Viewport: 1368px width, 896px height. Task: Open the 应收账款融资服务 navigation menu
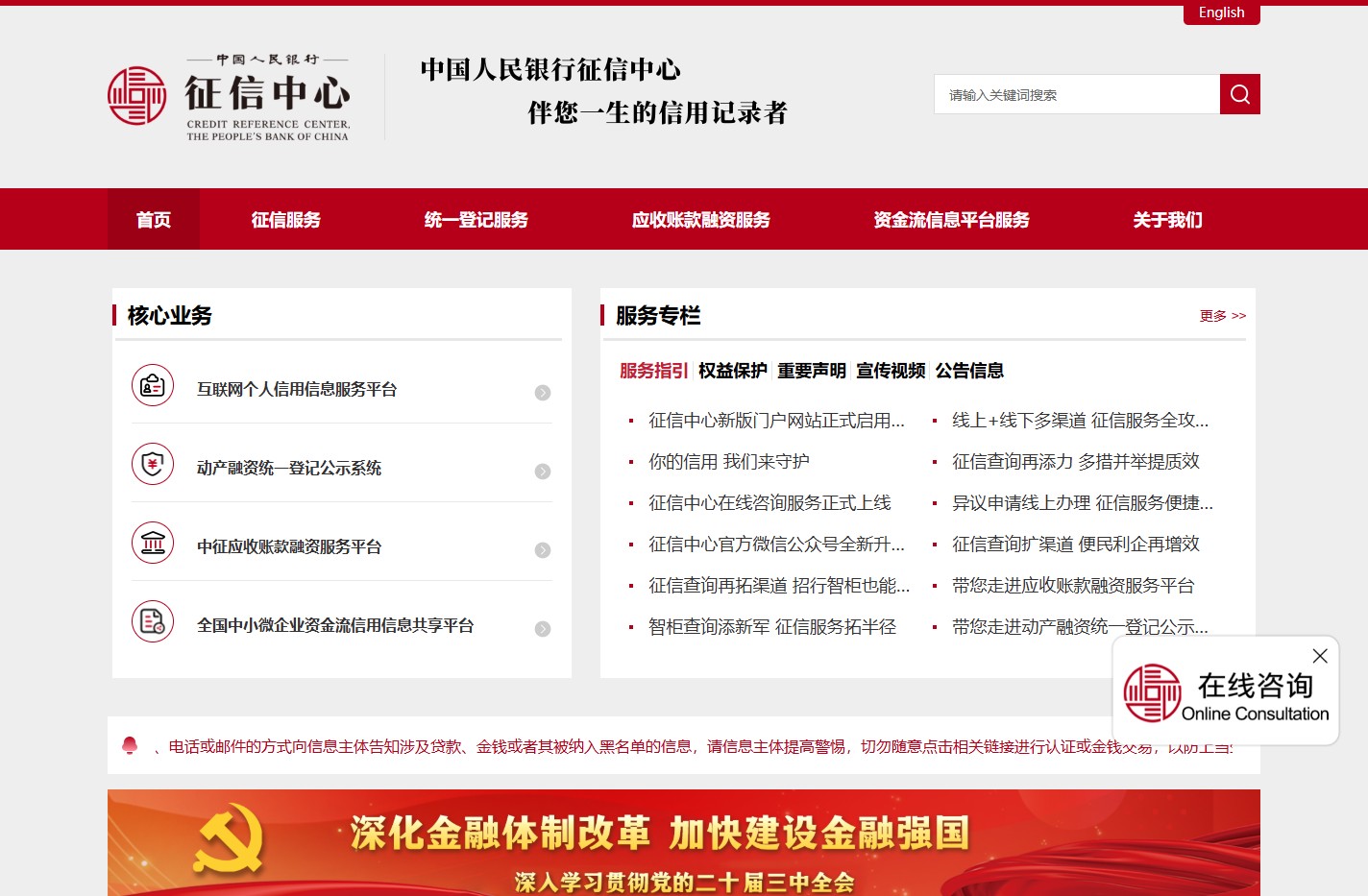coord(701,219)
